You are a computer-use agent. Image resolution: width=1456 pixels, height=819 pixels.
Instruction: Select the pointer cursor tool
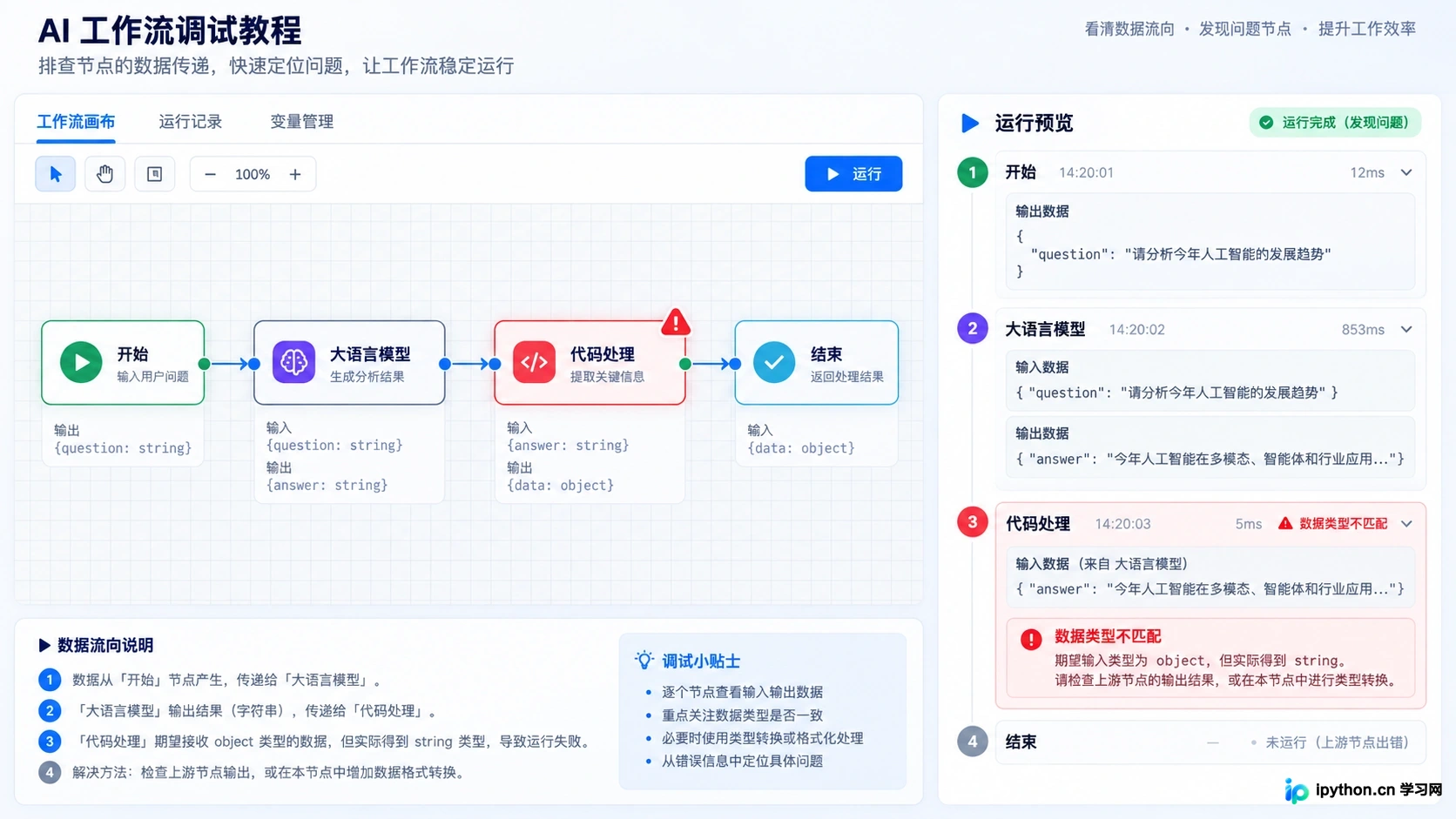pyautogui.click(x=55, y=174)
